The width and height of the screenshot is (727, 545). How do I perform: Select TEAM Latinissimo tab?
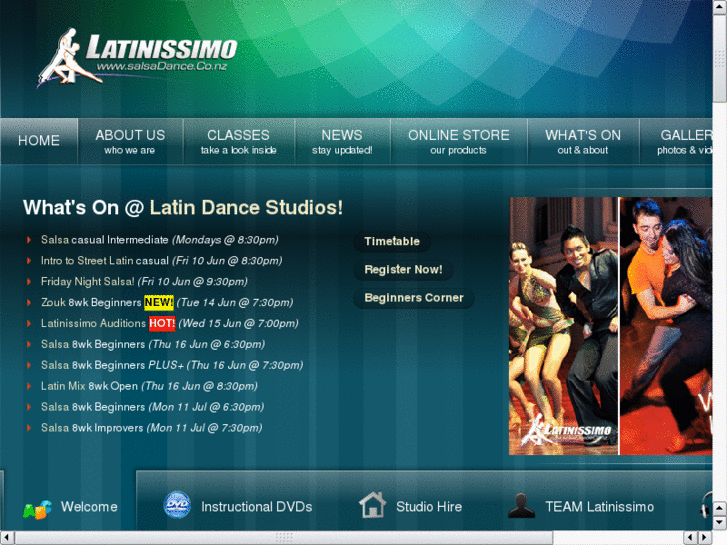click(x=581, y=507)
